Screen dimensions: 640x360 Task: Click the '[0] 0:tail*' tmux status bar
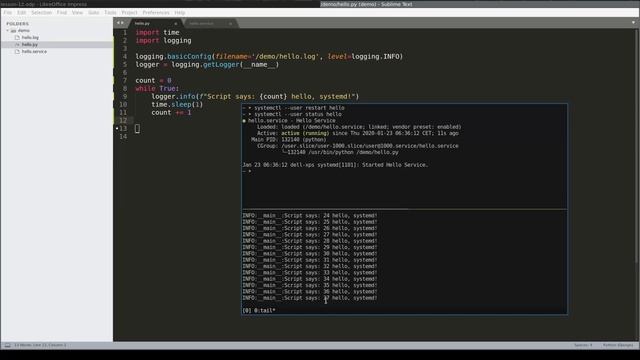pyautogui.click(x=259, y=311)
